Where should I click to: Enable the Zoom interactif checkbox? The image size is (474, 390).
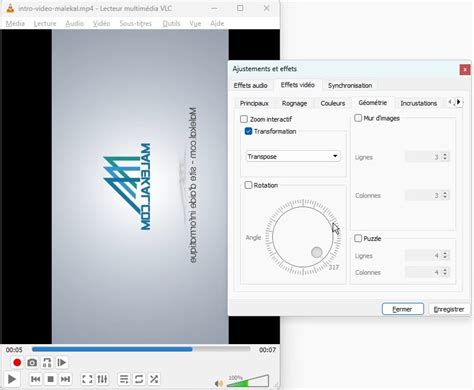point(244,119)
